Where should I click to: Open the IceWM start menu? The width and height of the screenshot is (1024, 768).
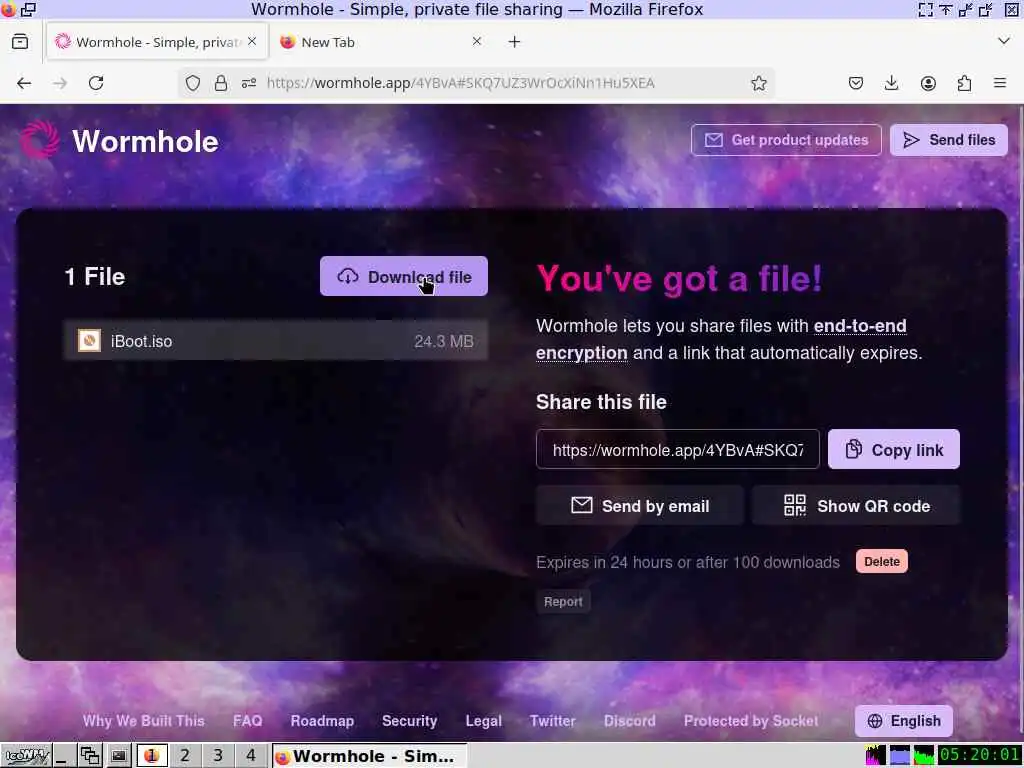pos(27,756)
